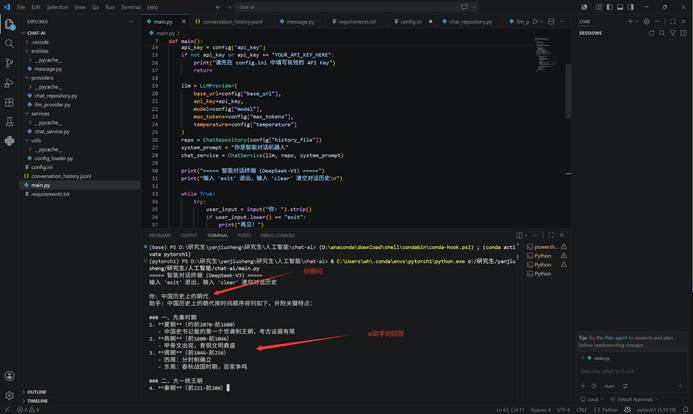
Task: Switch to the OUTPUT panel tab
Action: (189, 235)
